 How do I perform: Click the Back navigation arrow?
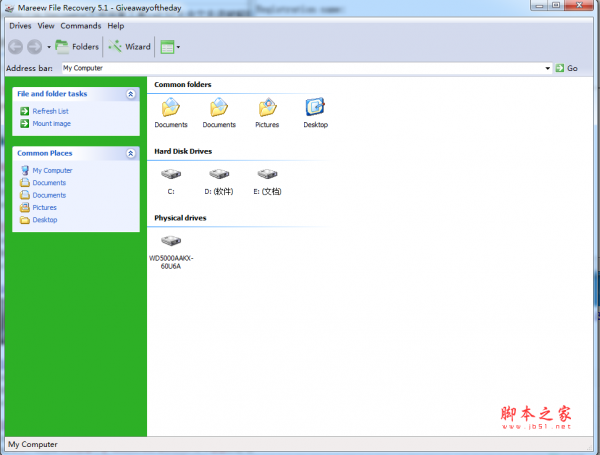pyautogui.click(x=16, y=47)
